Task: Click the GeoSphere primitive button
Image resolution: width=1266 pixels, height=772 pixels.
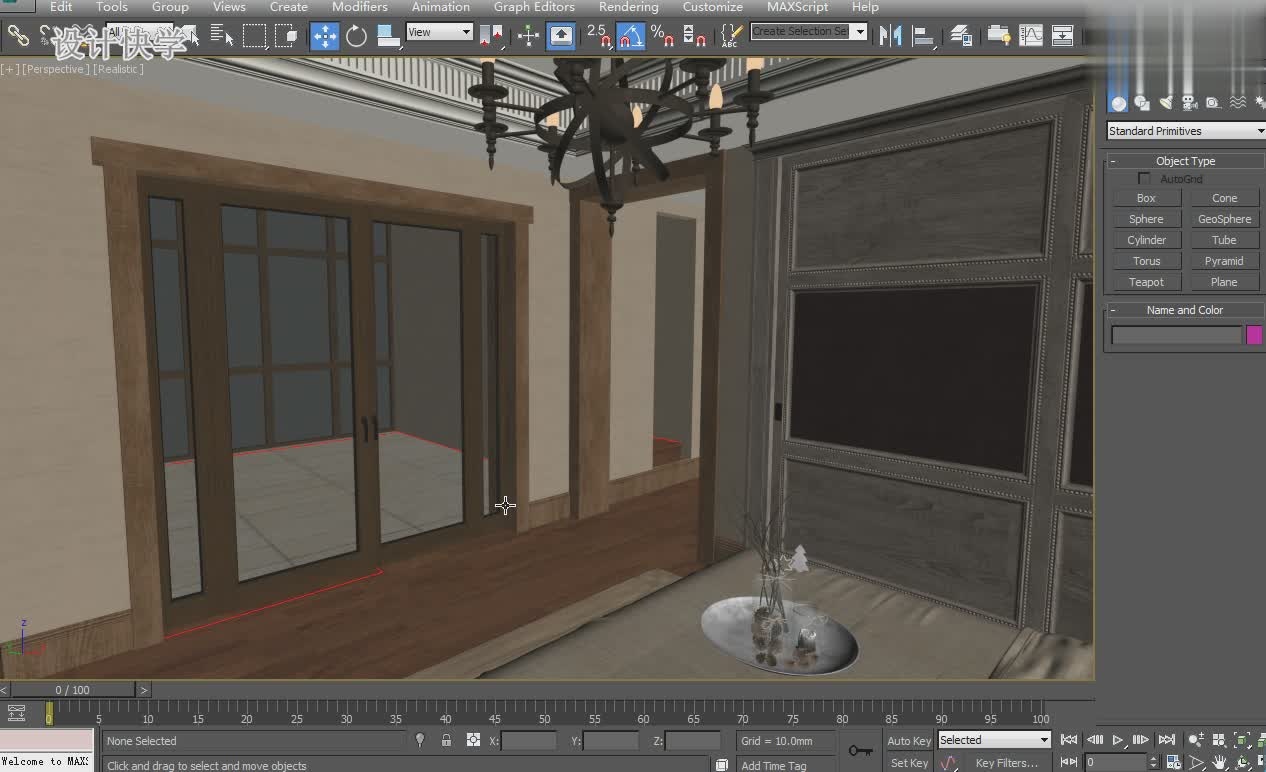Action: click(1224, 219)
